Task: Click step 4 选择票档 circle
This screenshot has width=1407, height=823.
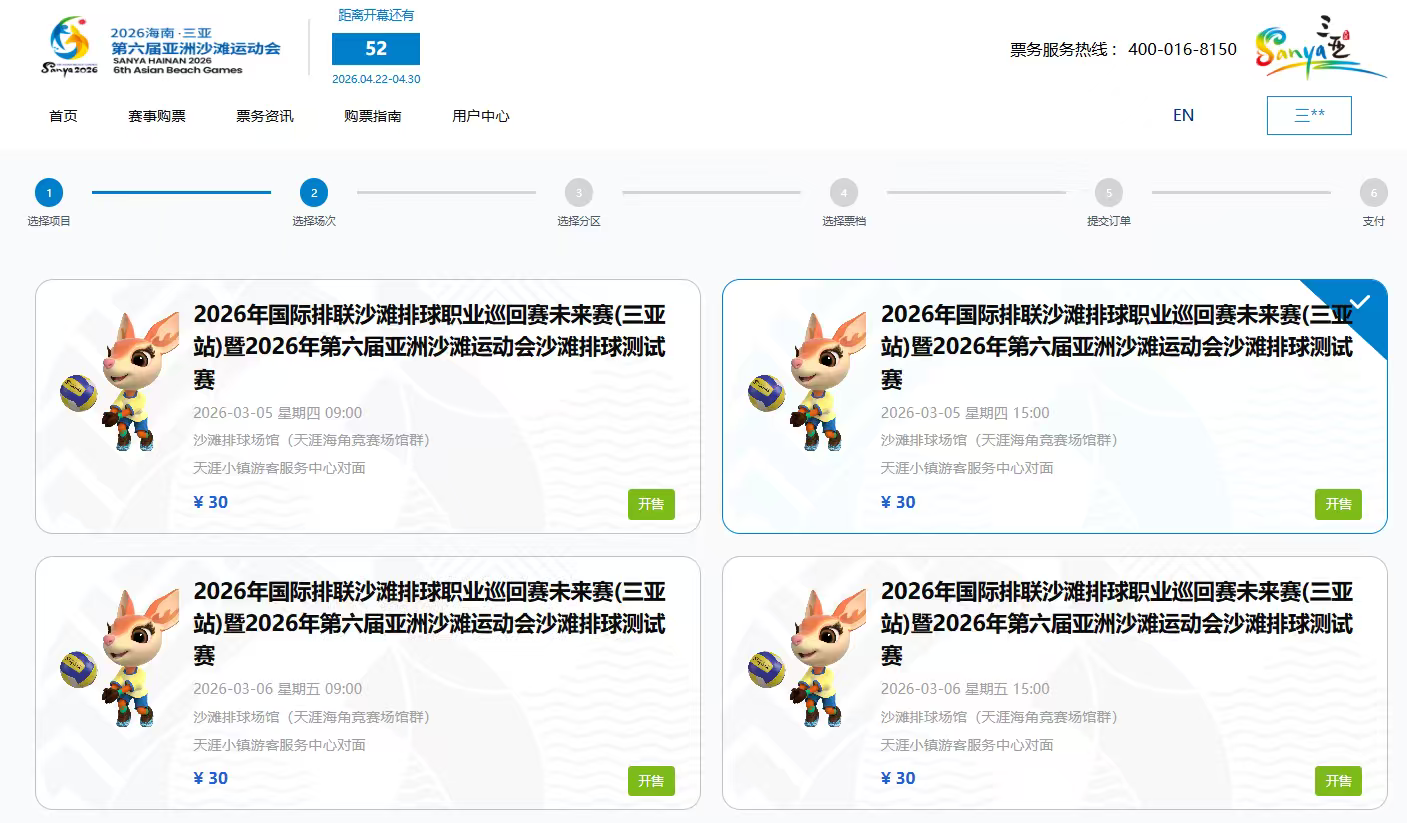Action: [843, 193]
